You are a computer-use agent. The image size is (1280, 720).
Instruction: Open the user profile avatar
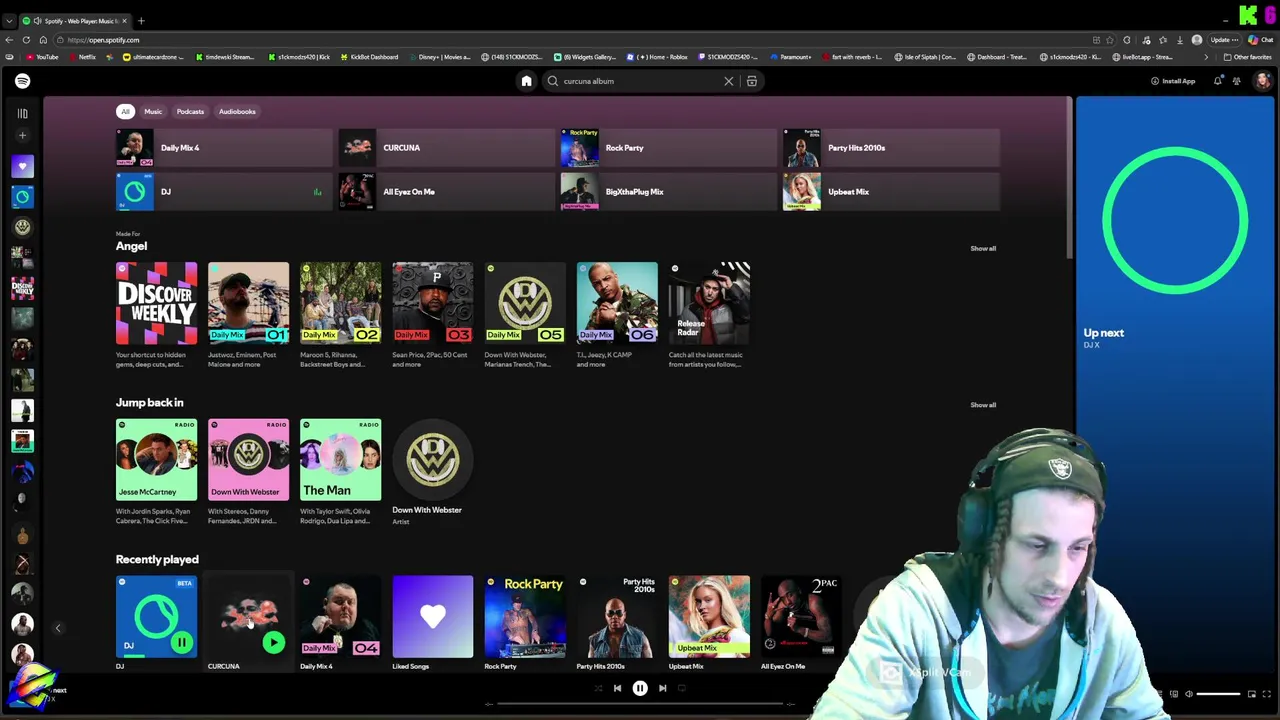click(x=1262, y=81)
